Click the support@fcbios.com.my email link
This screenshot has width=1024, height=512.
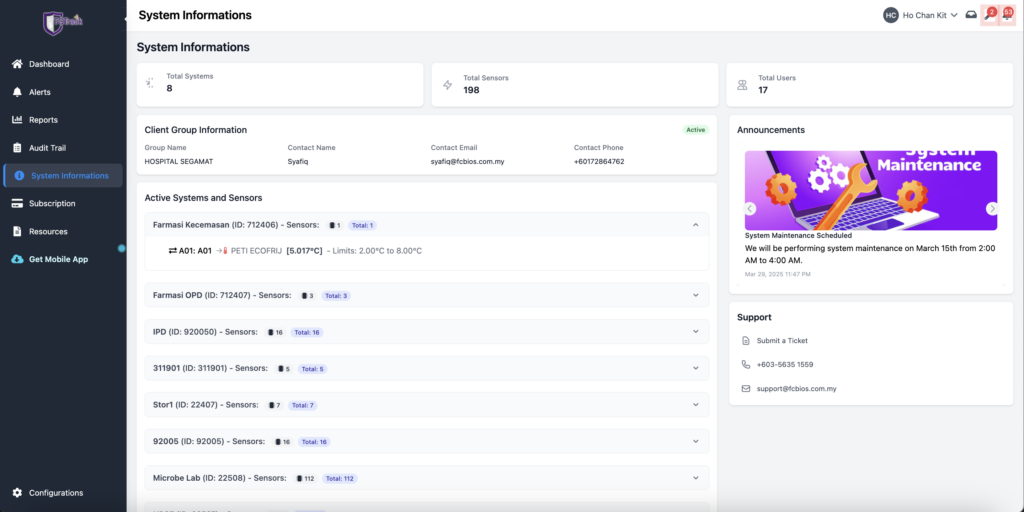pyautogui.click(x=796, y=388)
